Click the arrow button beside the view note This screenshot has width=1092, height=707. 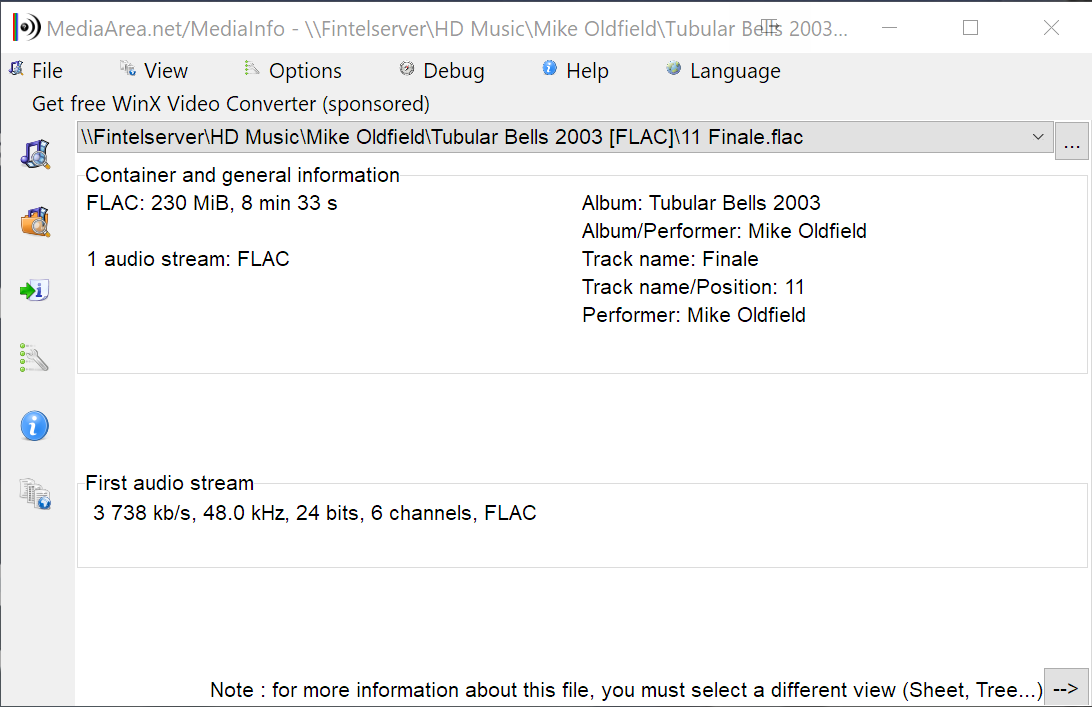click(1066, 689)
